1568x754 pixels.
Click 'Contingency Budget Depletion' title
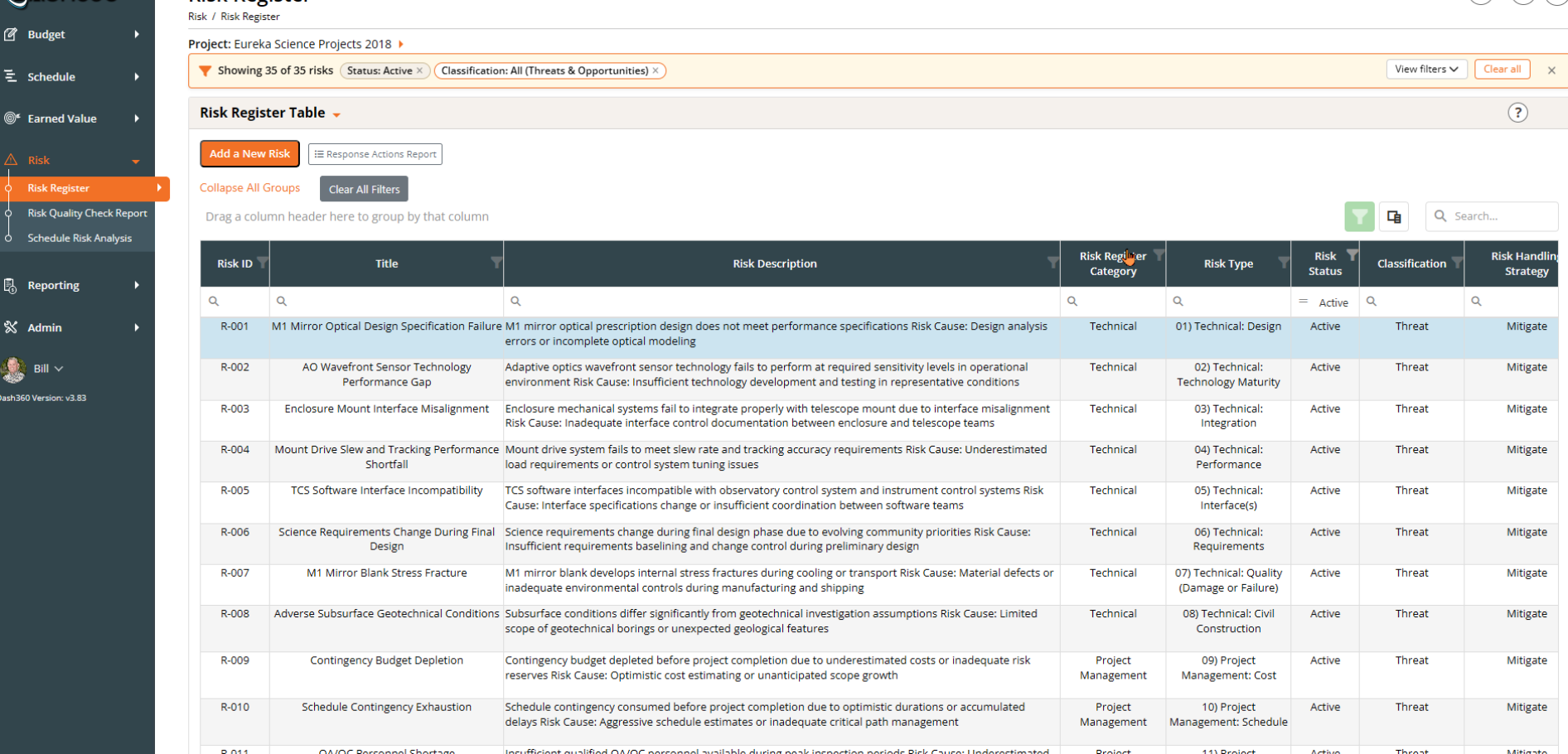tap(387, 661)
